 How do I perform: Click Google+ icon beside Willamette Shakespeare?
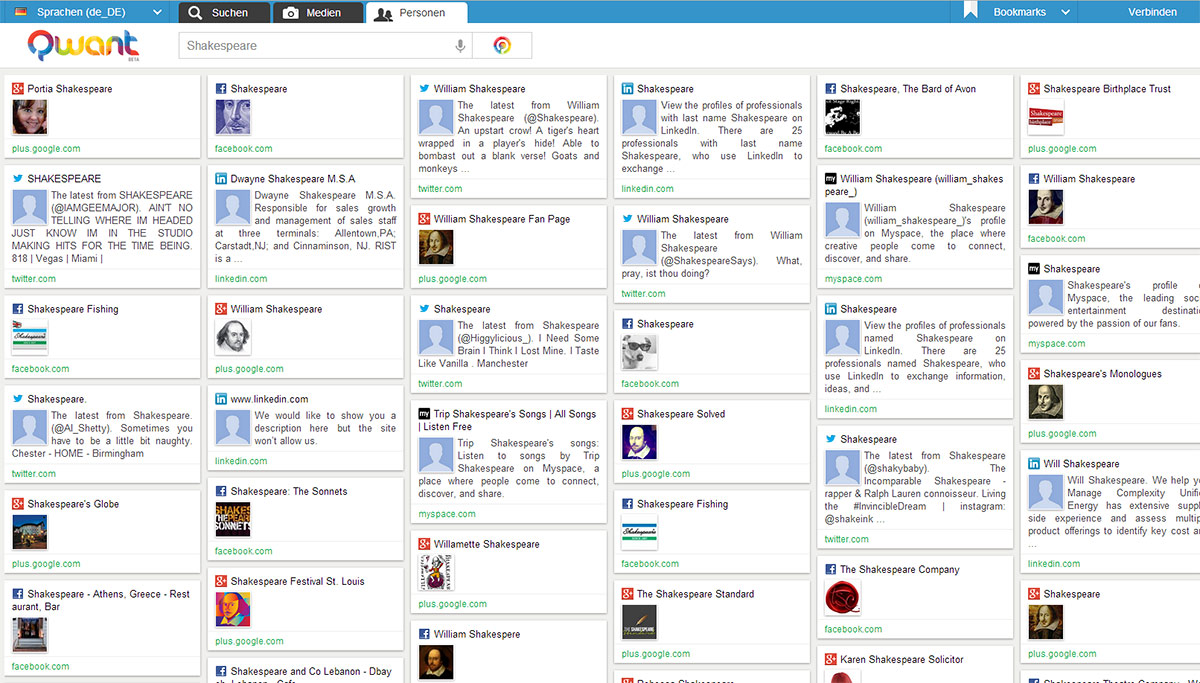tap(424, 544)
